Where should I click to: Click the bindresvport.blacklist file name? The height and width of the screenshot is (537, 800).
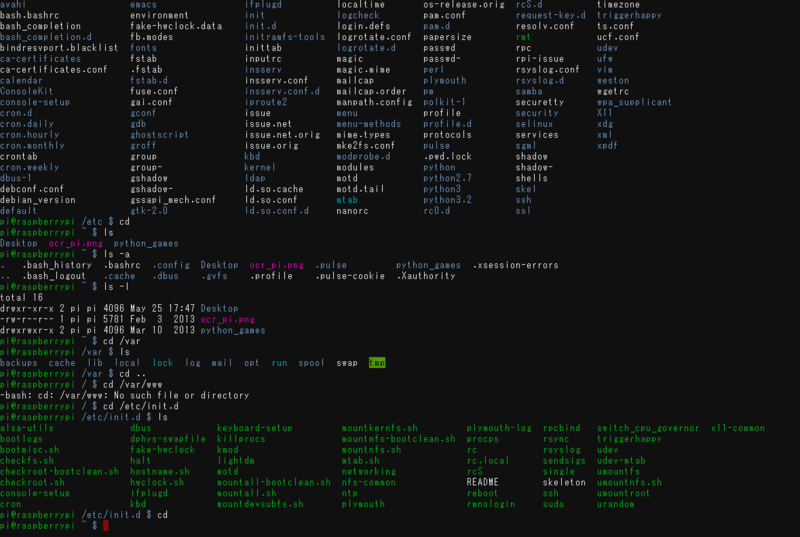[x=59, y=48]
